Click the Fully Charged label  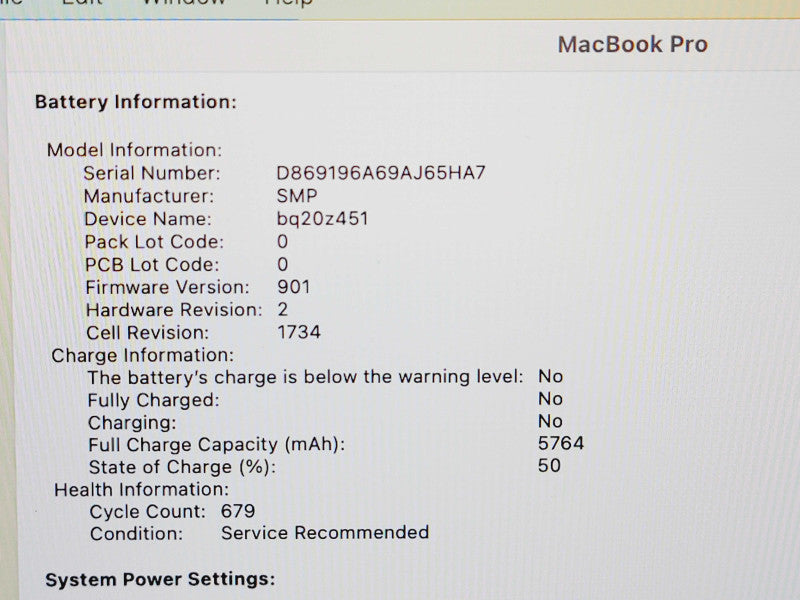tap(154, 401)
